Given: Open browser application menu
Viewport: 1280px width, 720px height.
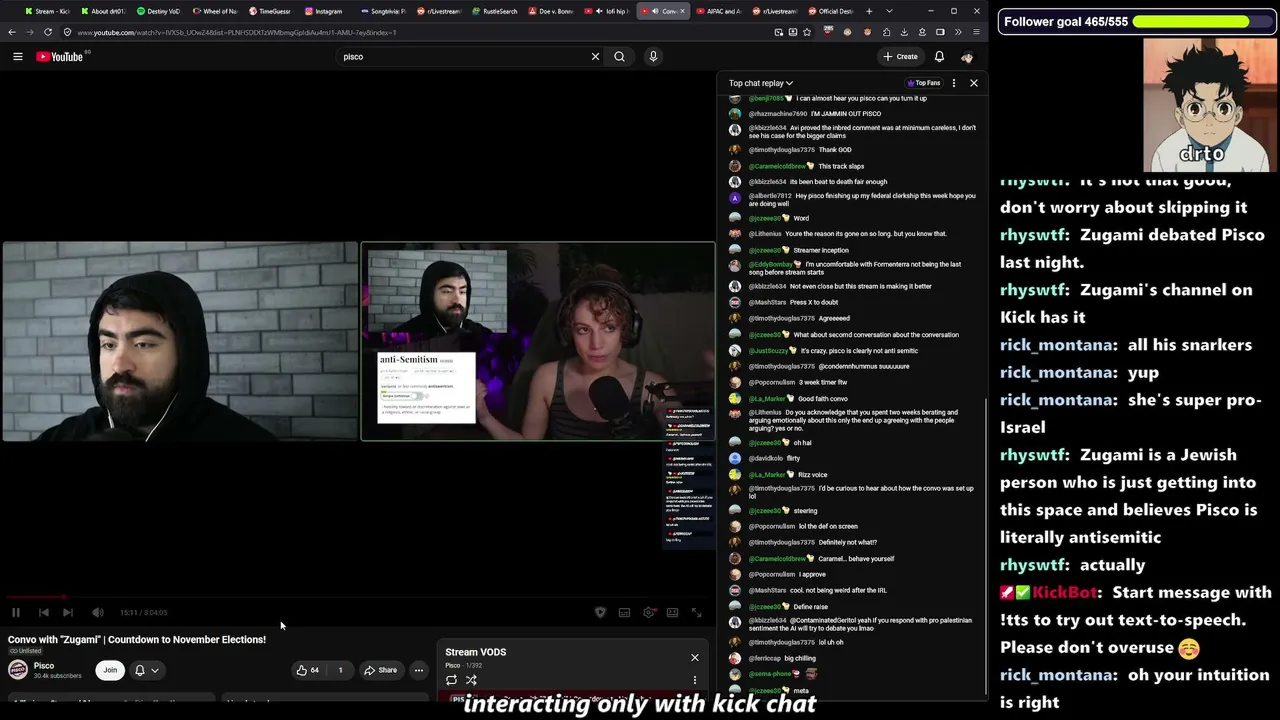Looking at the screenshot, I should click(976, 32).
